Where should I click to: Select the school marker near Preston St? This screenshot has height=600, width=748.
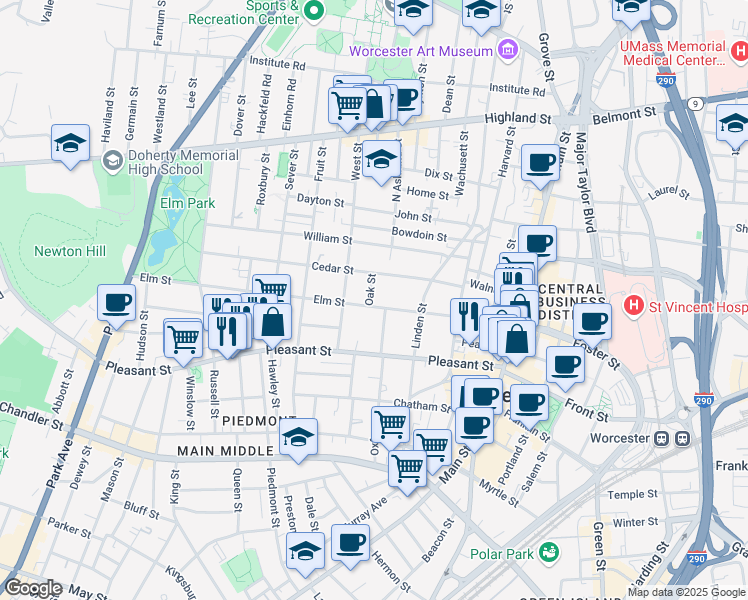point(305,551)
